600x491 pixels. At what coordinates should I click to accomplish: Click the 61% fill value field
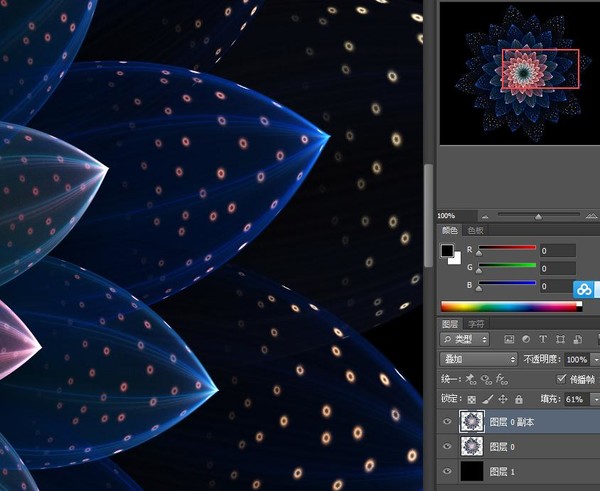pyautogui.click(x=577, y=400)
